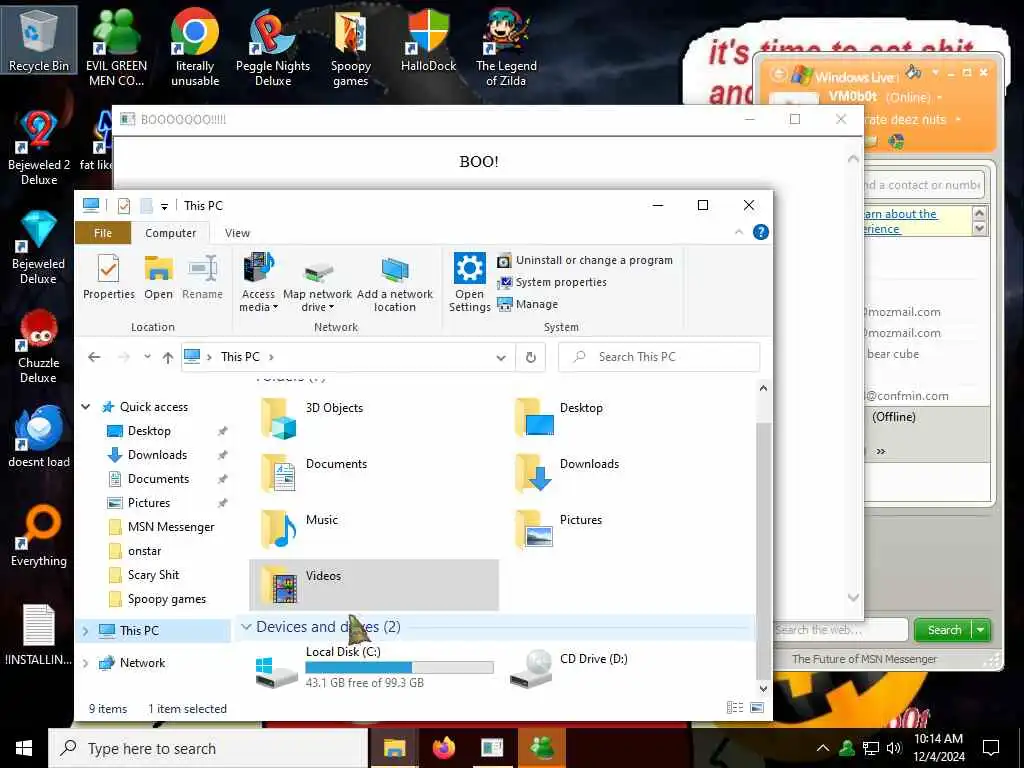Switch to large icons view layout

757,708
